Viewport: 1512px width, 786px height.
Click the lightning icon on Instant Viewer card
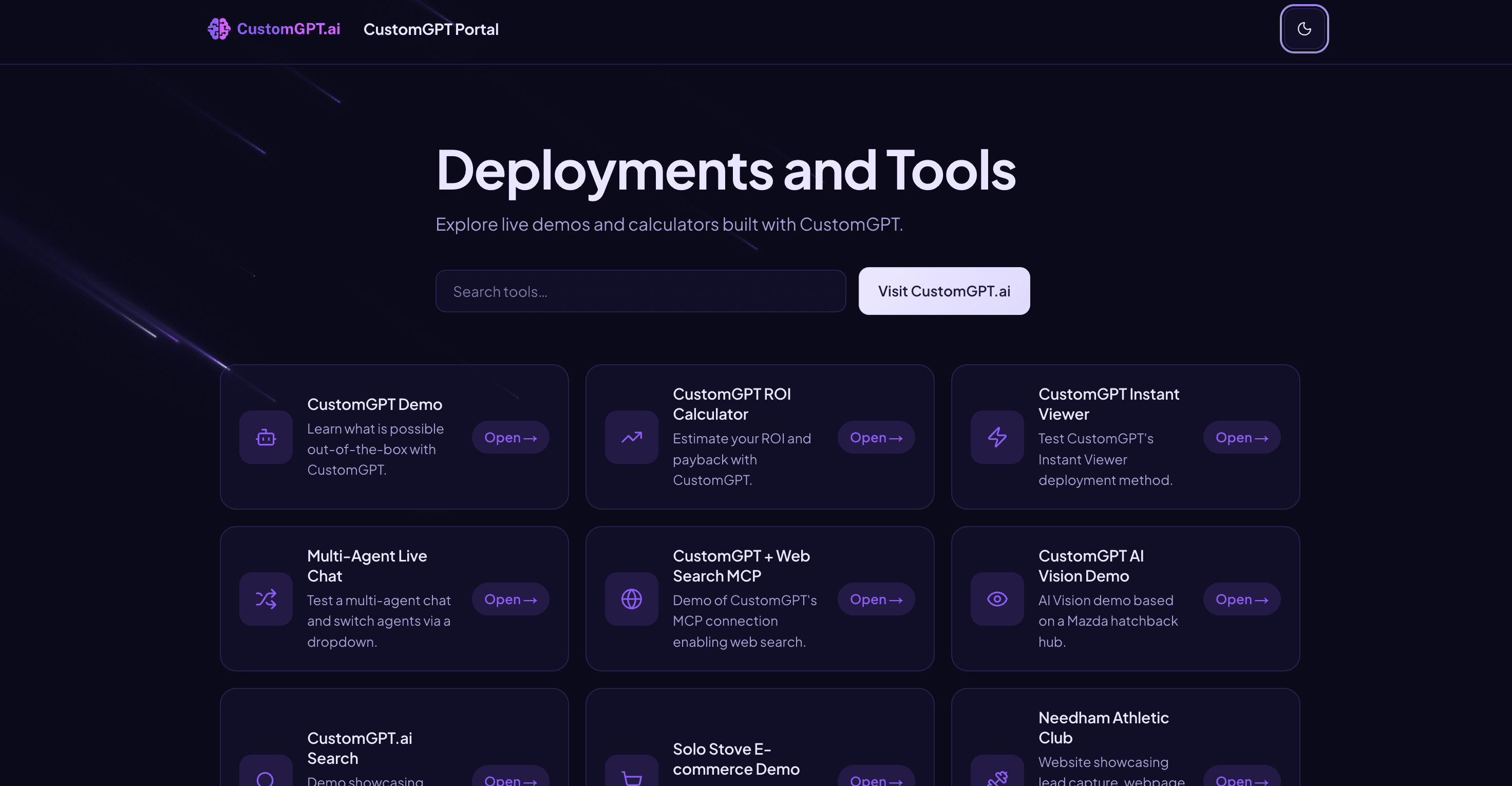point(997,437)
